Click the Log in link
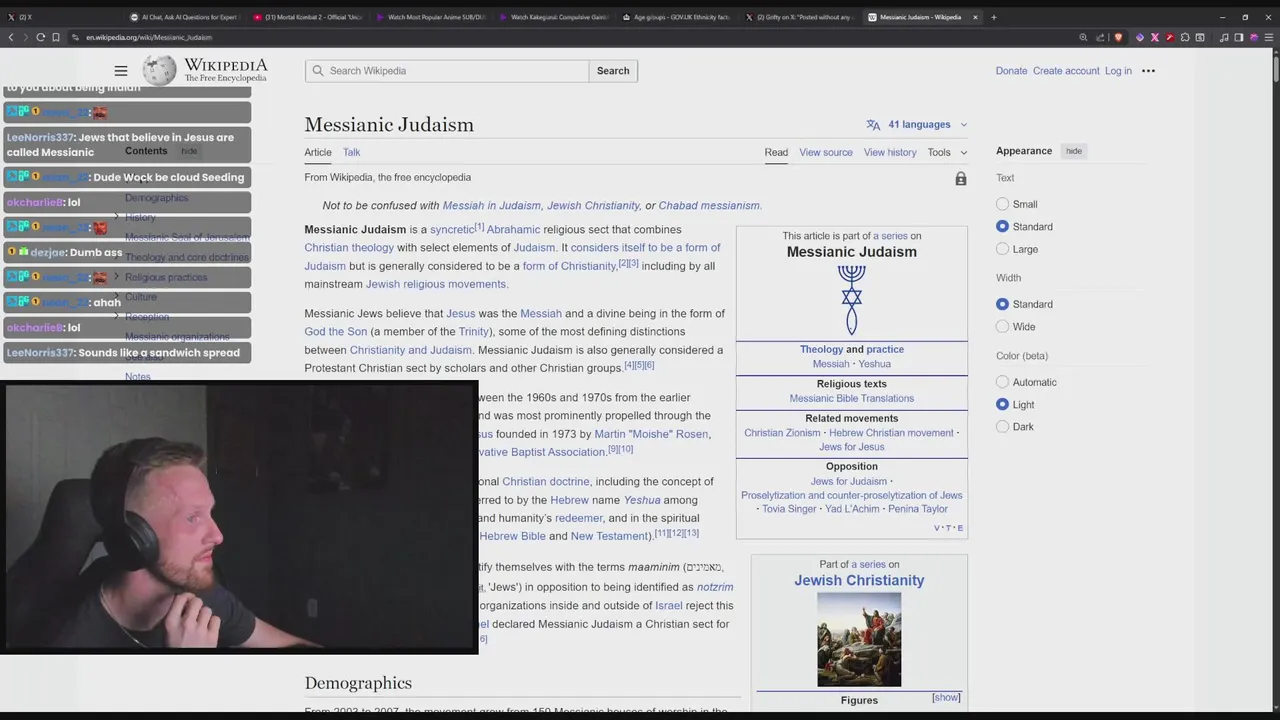The height and width of the screenshot is (720, 1280). (x=1118, y=71)
